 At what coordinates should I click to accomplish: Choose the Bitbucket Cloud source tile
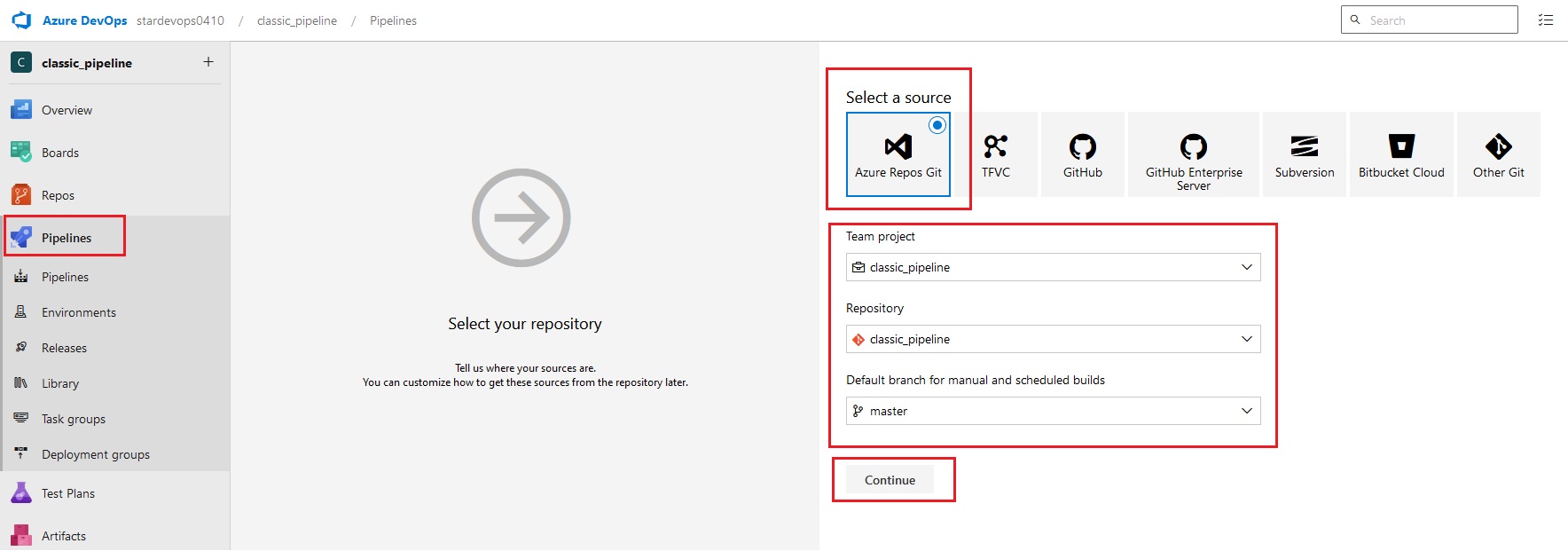point(1401,154)
